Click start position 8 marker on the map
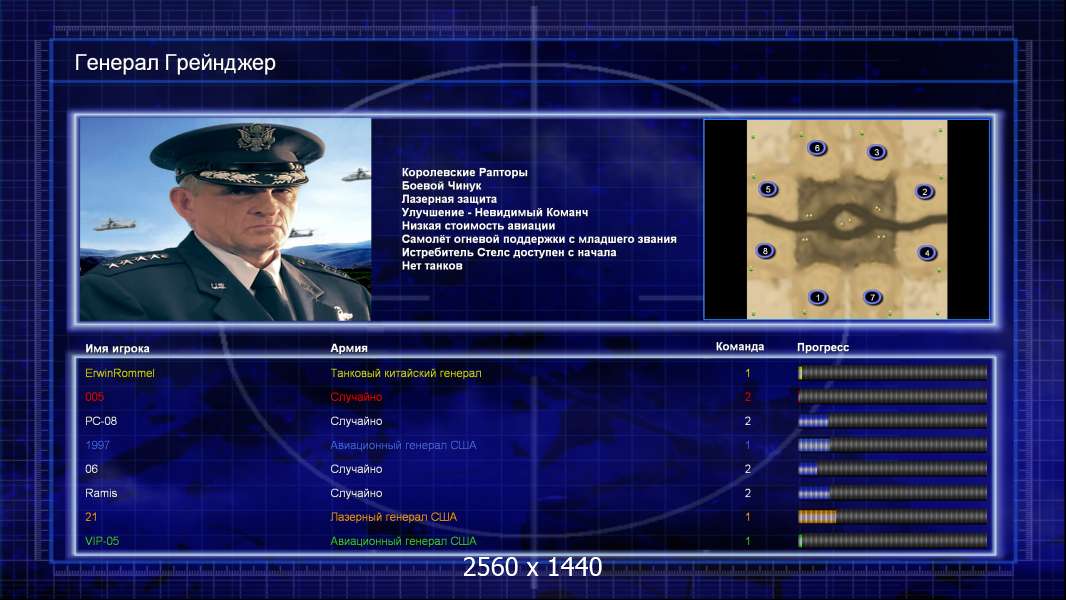This screenshot has height=600, width=1066. tap(766, 251)
